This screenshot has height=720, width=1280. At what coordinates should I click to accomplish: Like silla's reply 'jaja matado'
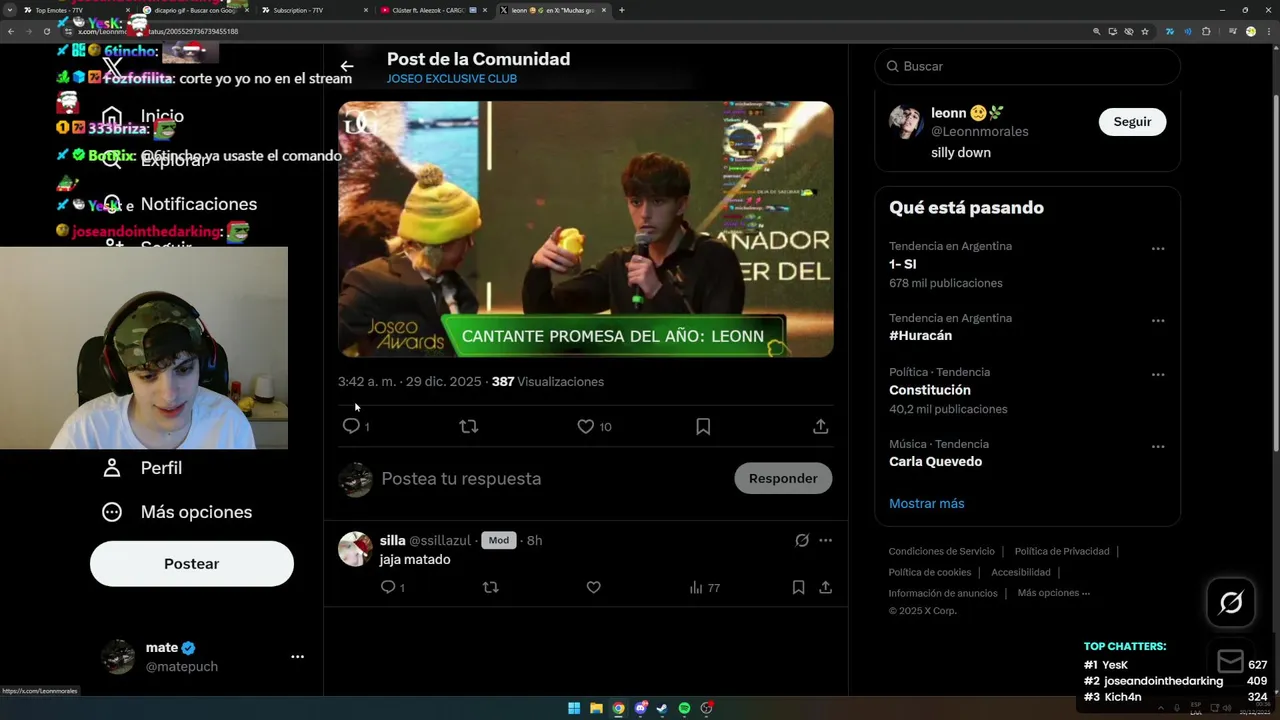(593, 587)
